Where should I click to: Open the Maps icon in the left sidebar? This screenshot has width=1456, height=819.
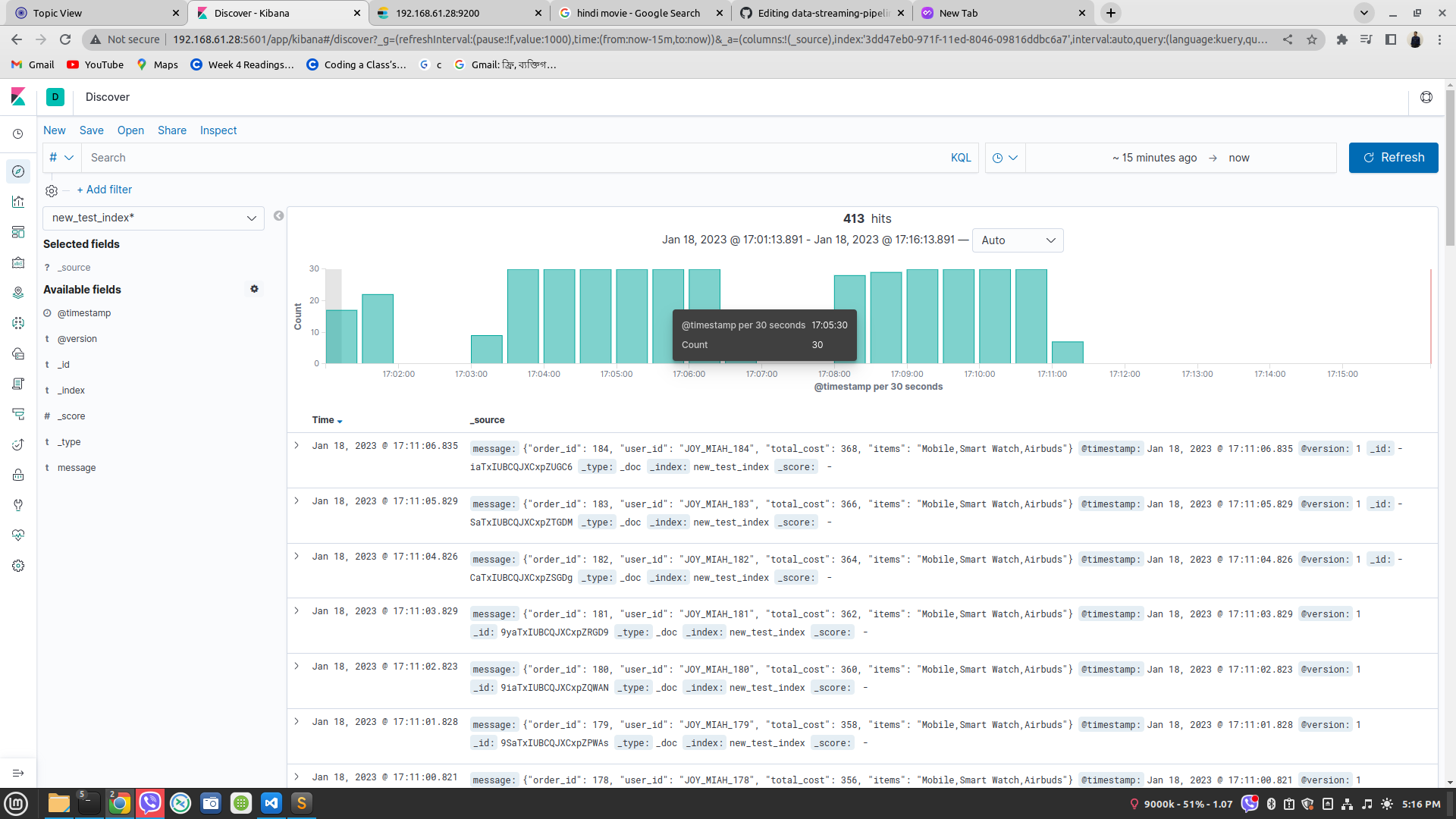tap(18, 293)
